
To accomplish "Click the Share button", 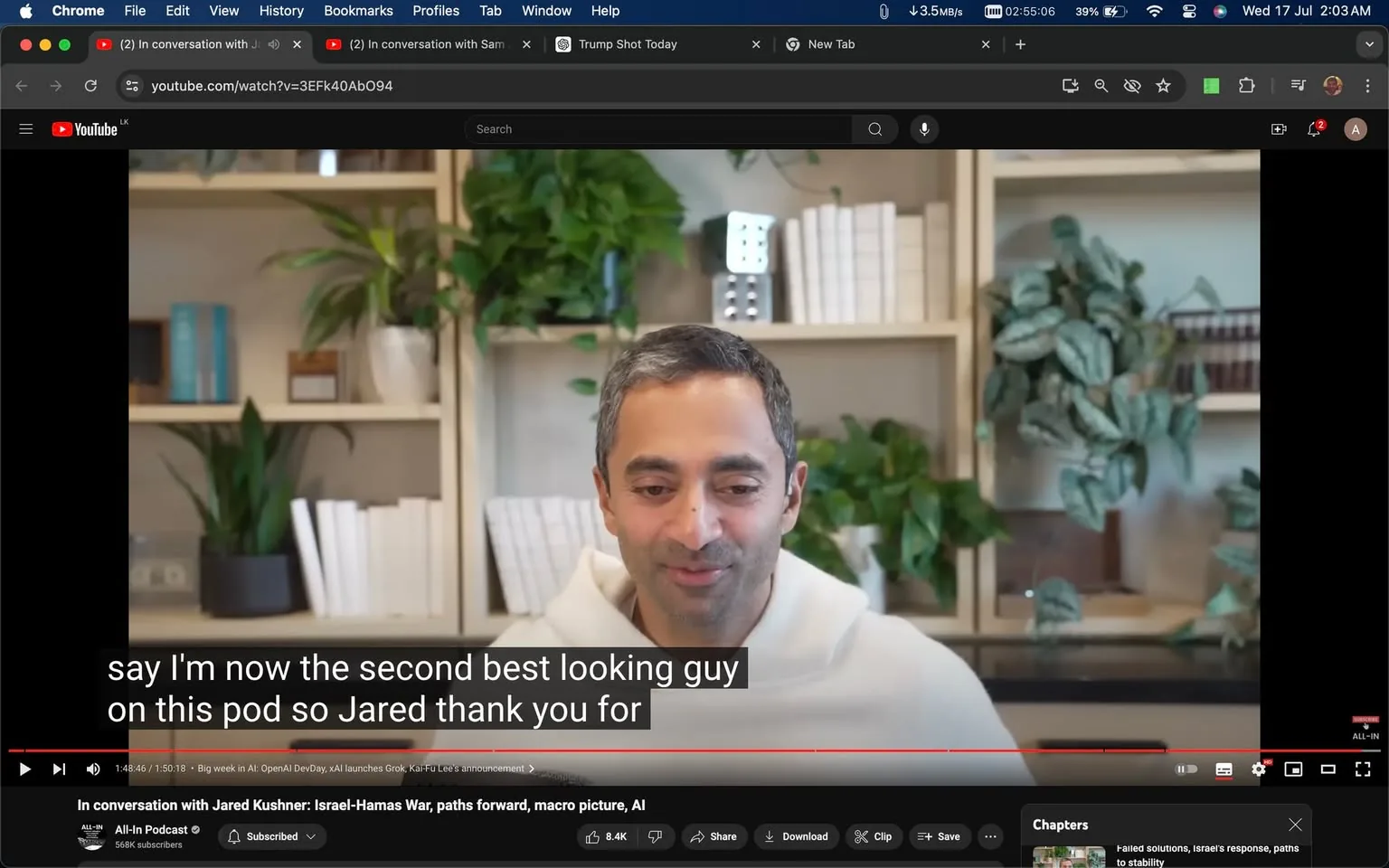I will [x=713, y=836].
